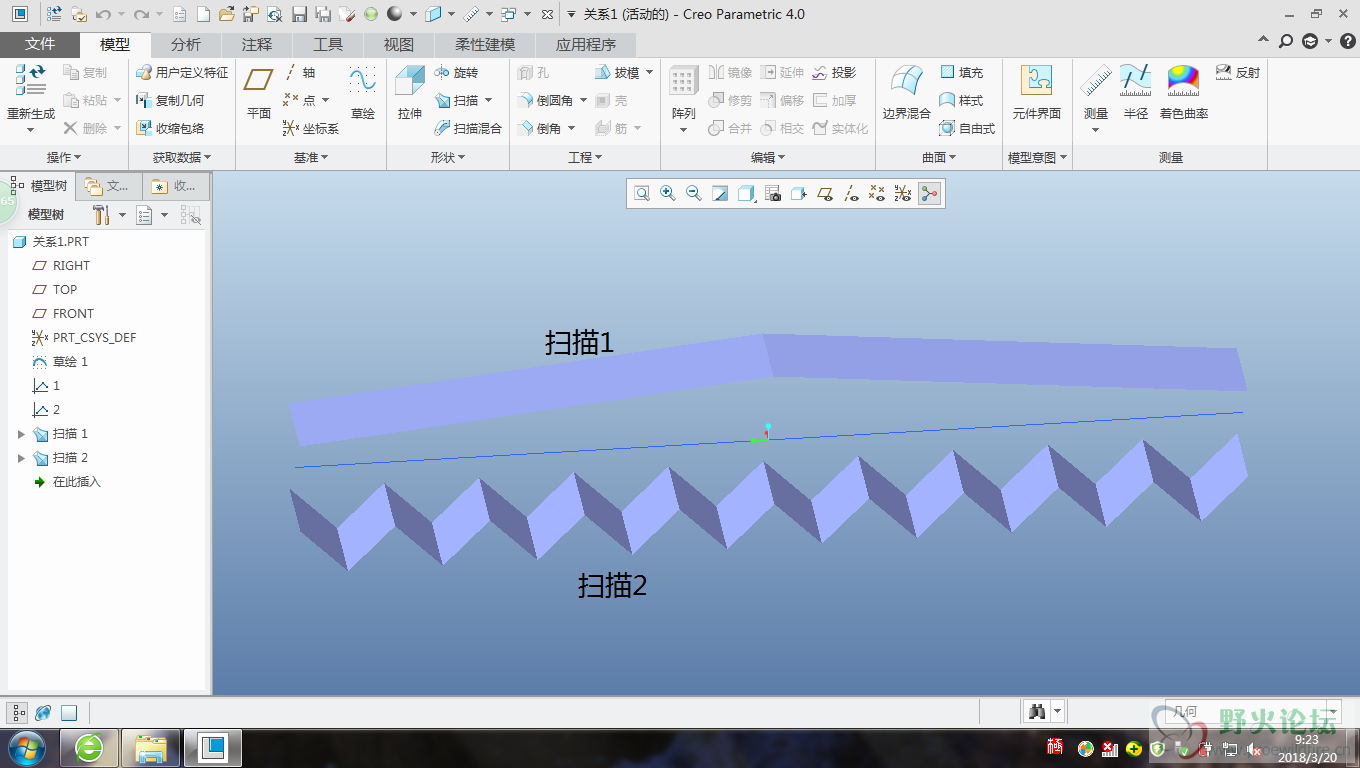Open the 编辑 group dropdown
The image size is (1360, 768).
point(768,158)
